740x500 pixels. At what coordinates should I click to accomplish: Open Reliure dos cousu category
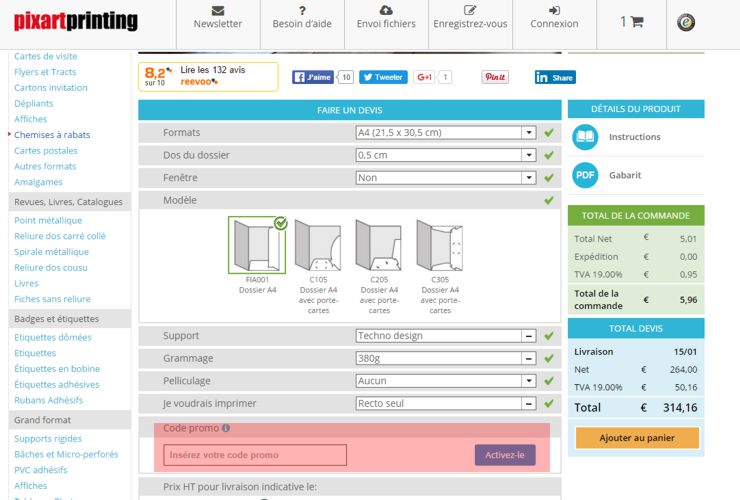(50, 268)
